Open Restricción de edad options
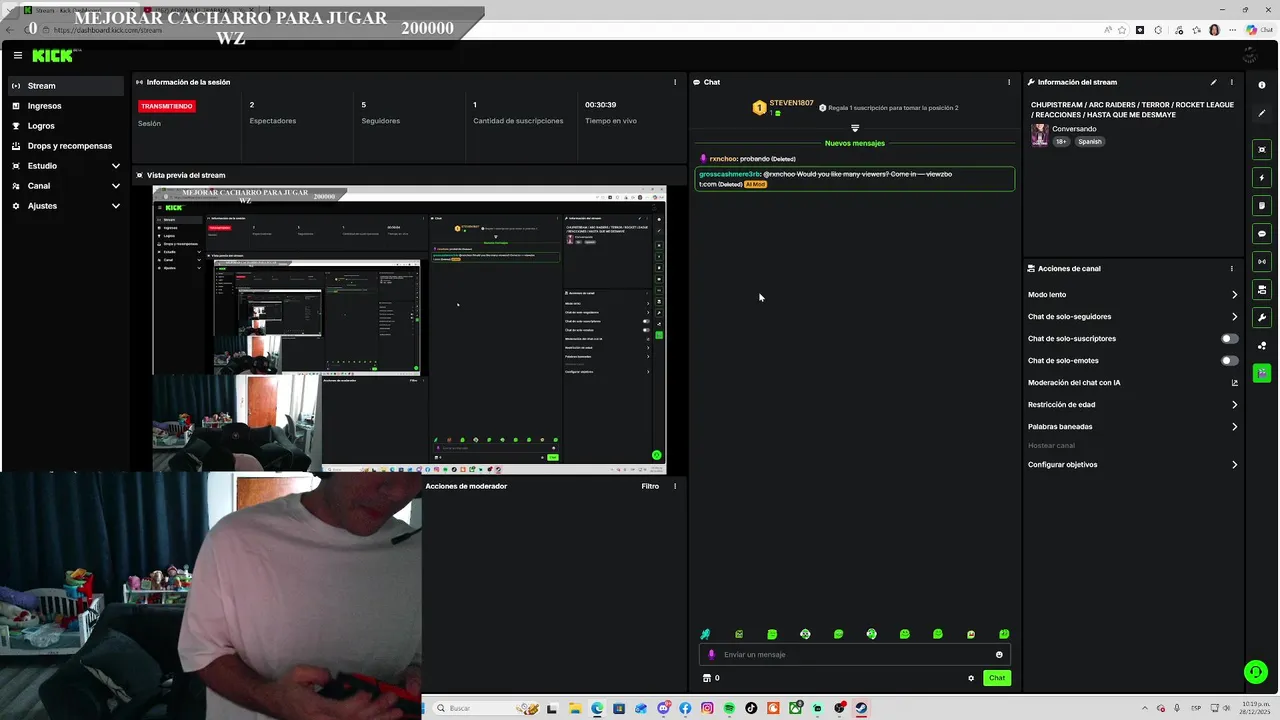The image size is (1280, 720). pyautogui.click(x=1133, y=405)
